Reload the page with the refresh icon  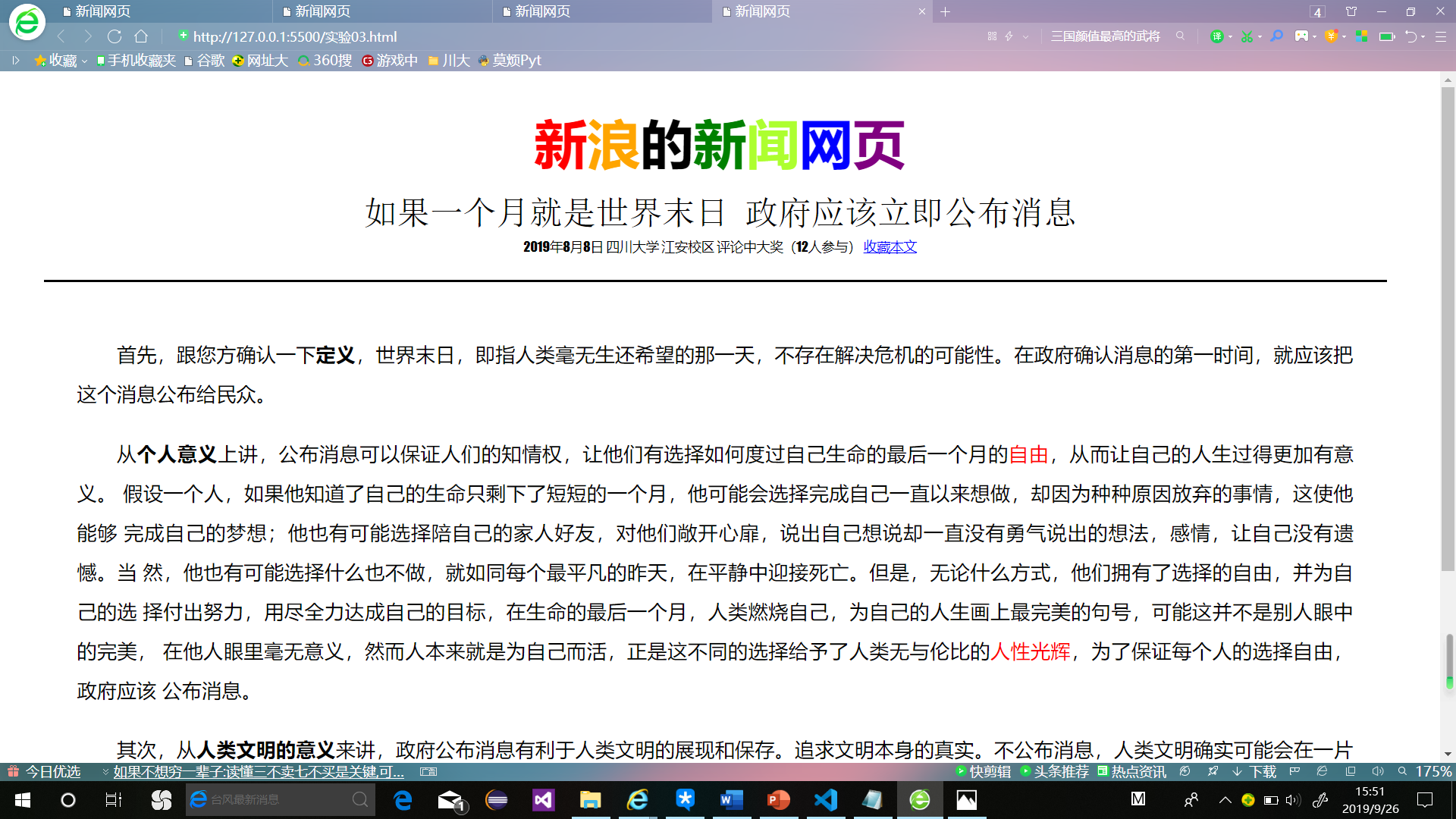pyautogui.click(x=115, y=36)
